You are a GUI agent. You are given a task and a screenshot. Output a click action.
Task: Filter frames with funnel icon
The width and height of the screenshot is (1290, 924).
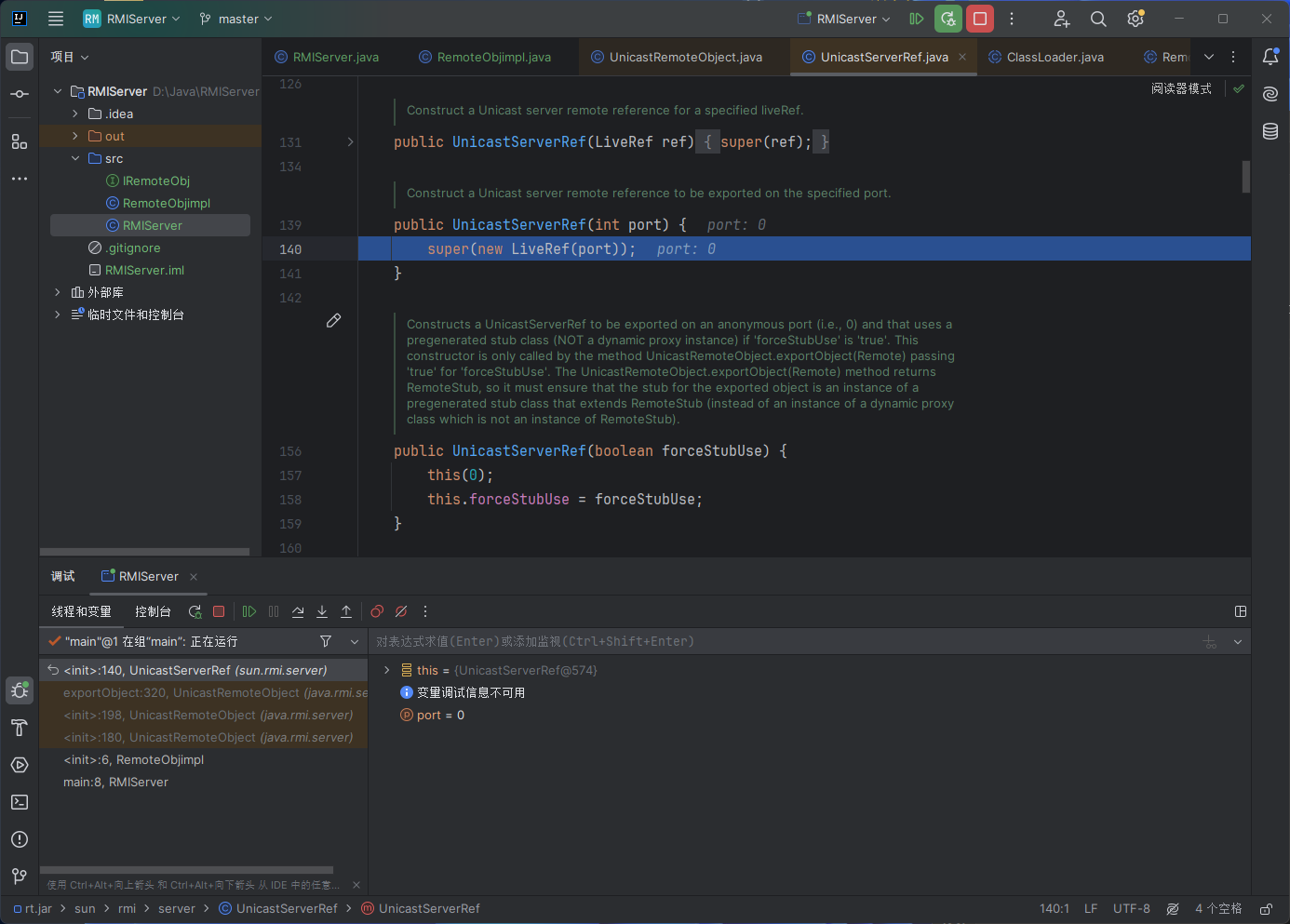pos(326,641)
